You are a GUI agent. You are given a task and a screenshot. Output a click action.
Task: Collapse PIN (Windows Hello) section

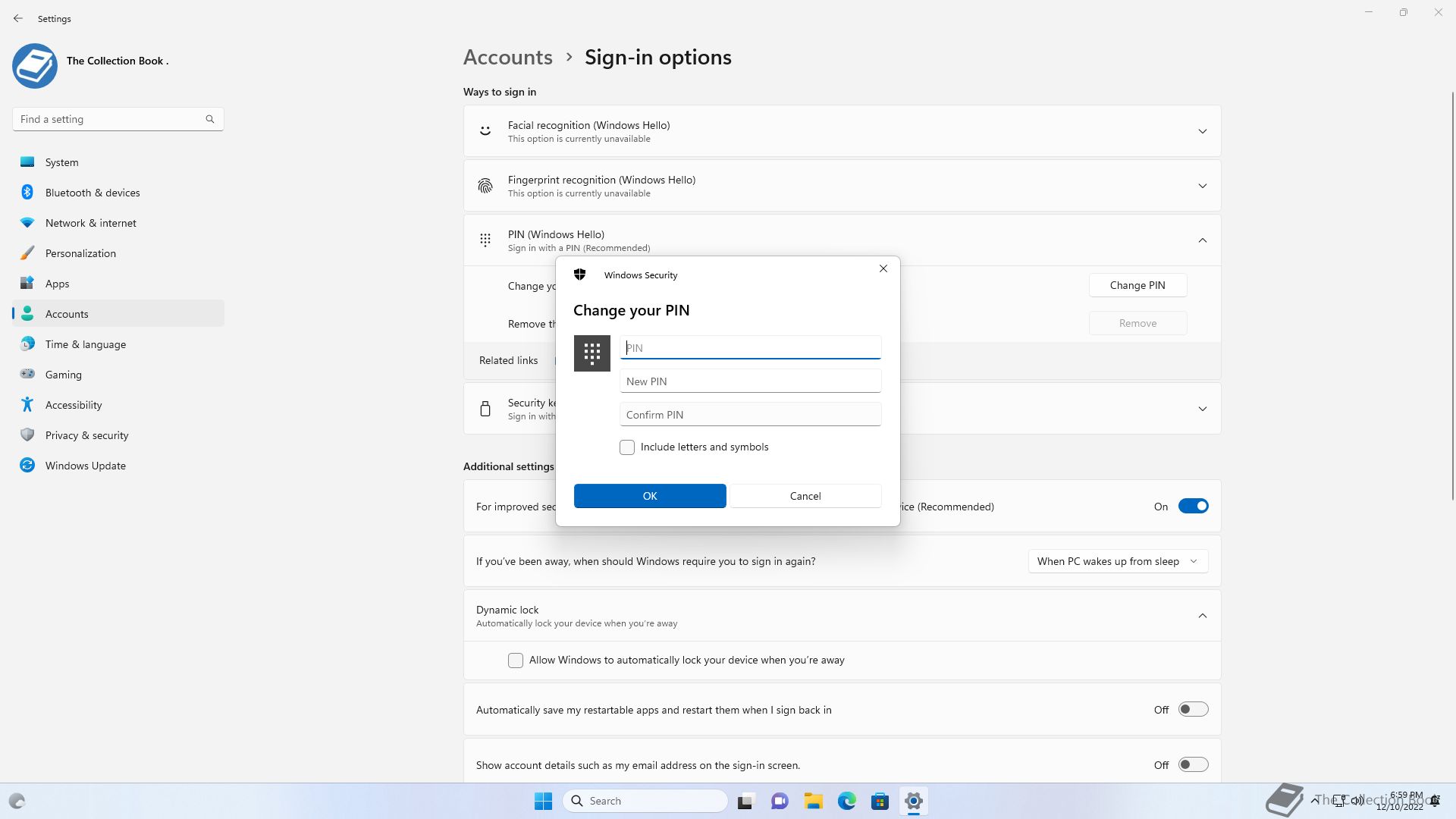[x=1203, y=240]
